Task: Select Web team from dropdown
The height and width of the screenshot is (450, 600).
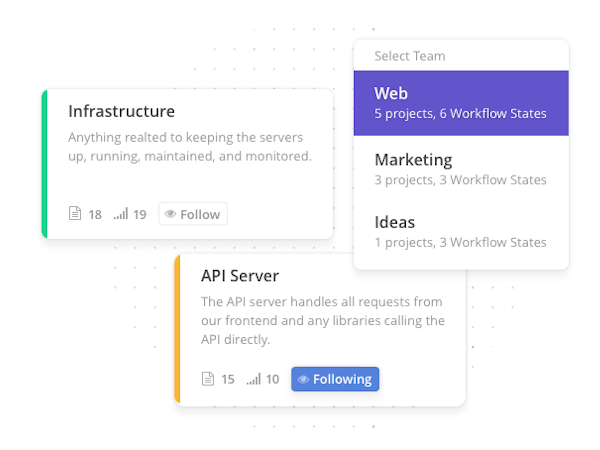Action: tap(461, 103)
